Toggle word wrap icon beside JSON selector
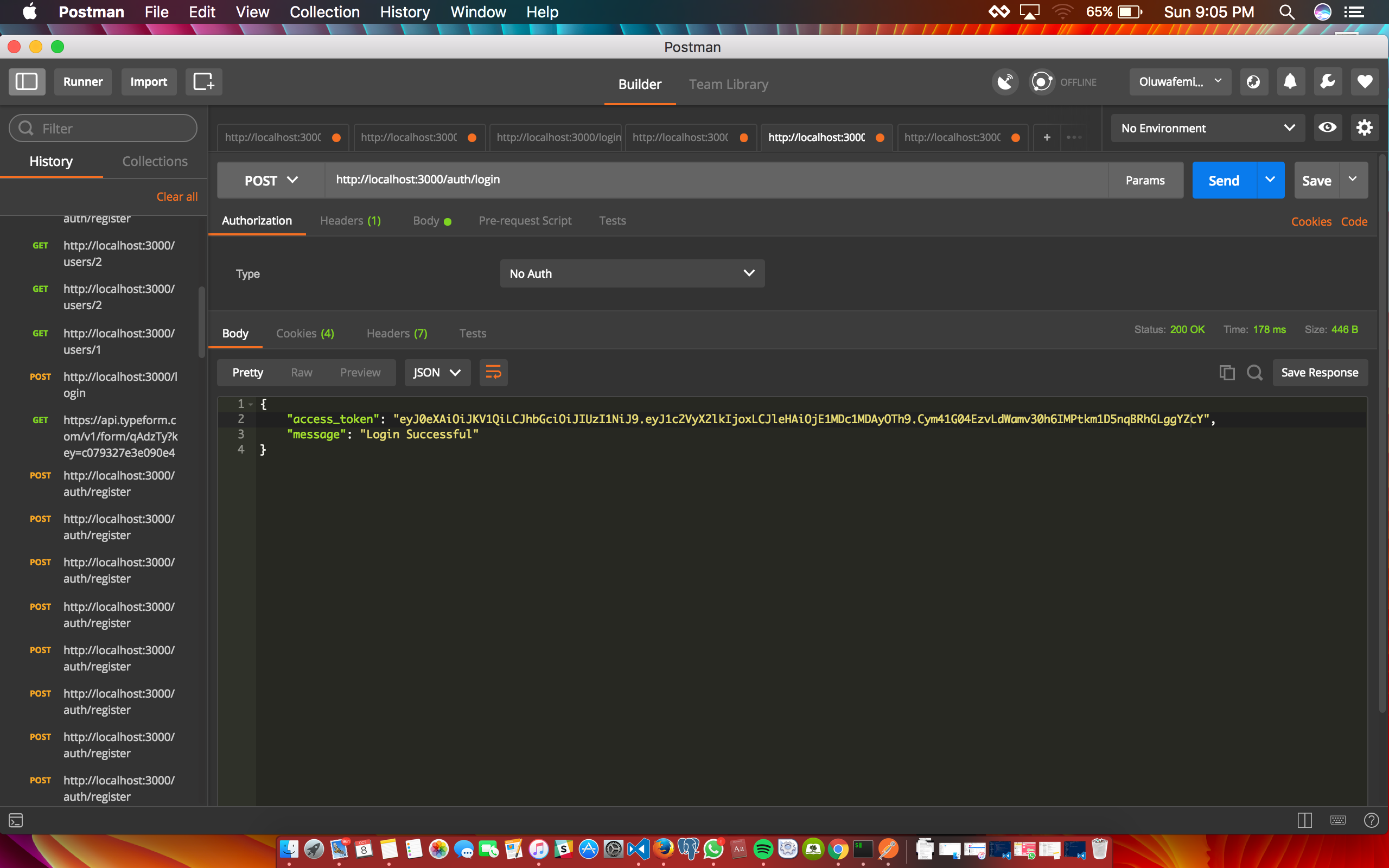The image size is (1389, 868). 493,372
